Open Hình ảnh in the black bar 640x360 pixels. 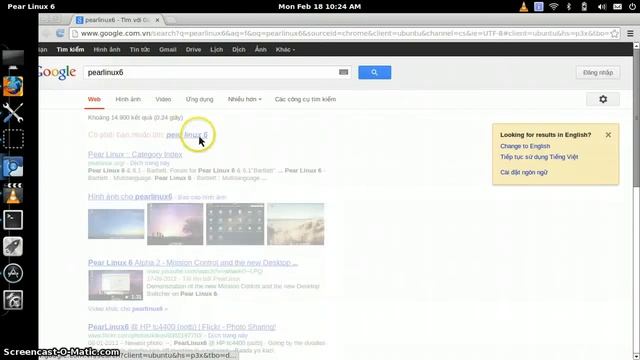[x=107, y=49]
